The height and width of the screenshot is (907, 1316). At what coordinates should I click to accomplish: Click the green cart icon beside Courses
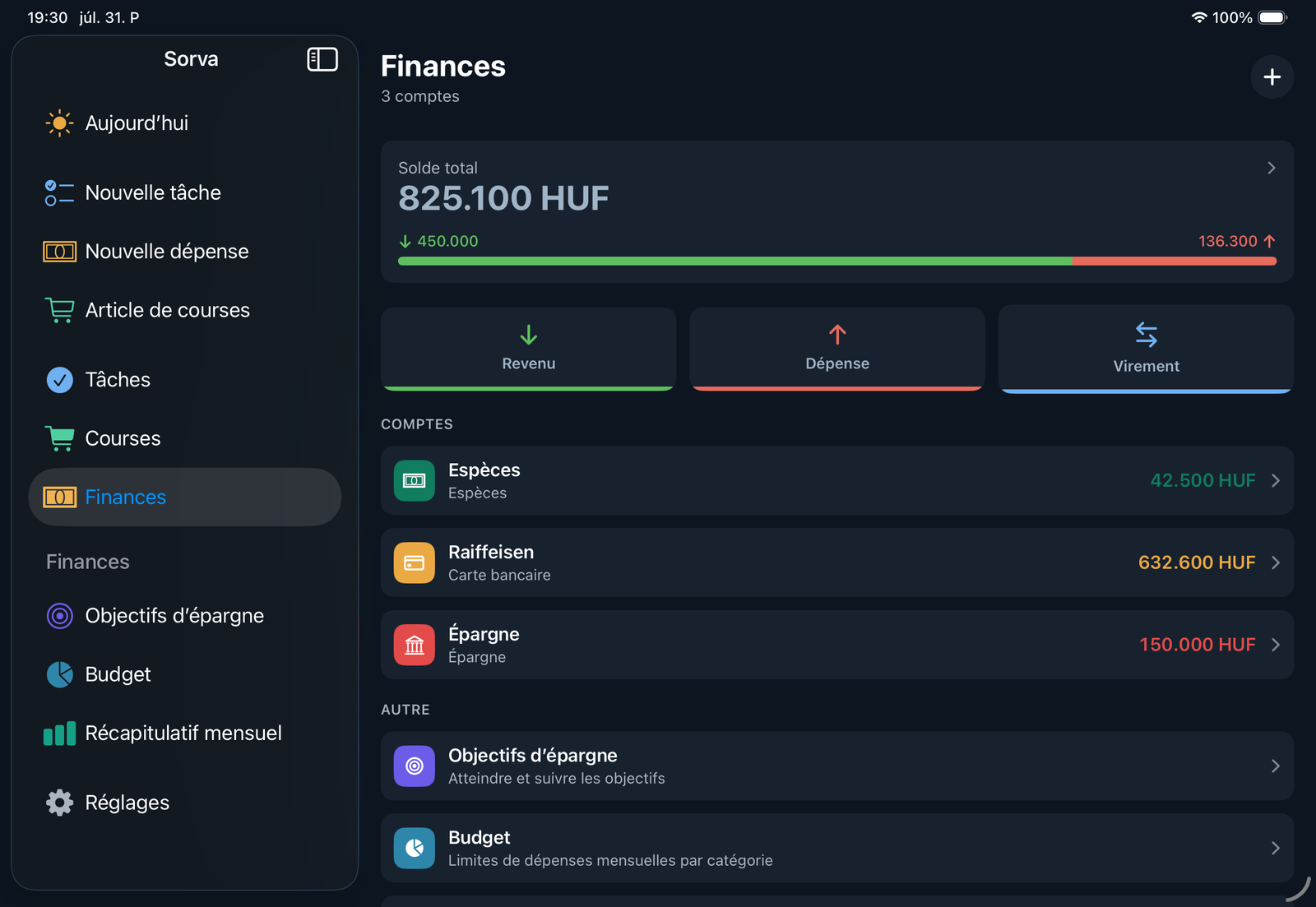click(x=59, y=438)
